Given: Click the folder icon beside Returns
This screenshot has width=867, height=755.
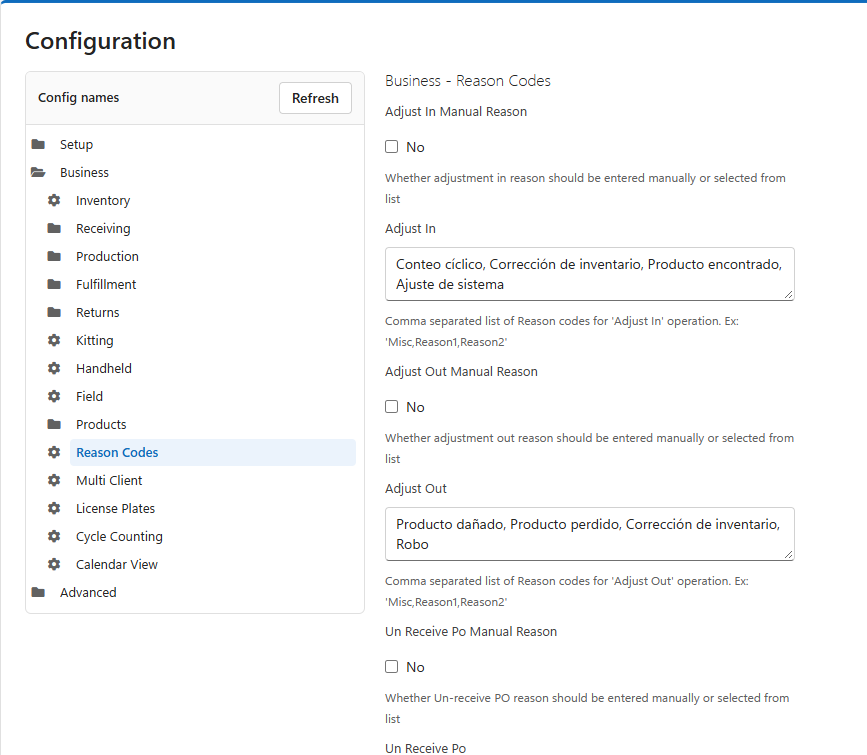Looking at the screenshot, I should (54, 313).
